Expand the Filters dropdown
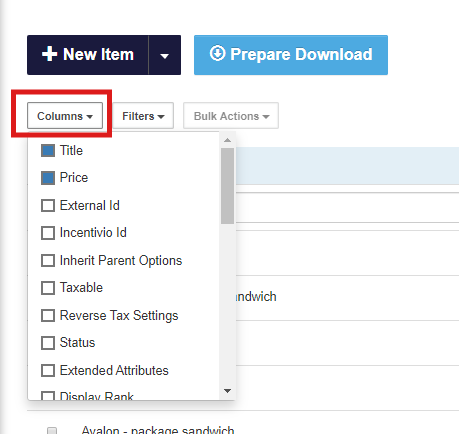 (x=143, y=116)
